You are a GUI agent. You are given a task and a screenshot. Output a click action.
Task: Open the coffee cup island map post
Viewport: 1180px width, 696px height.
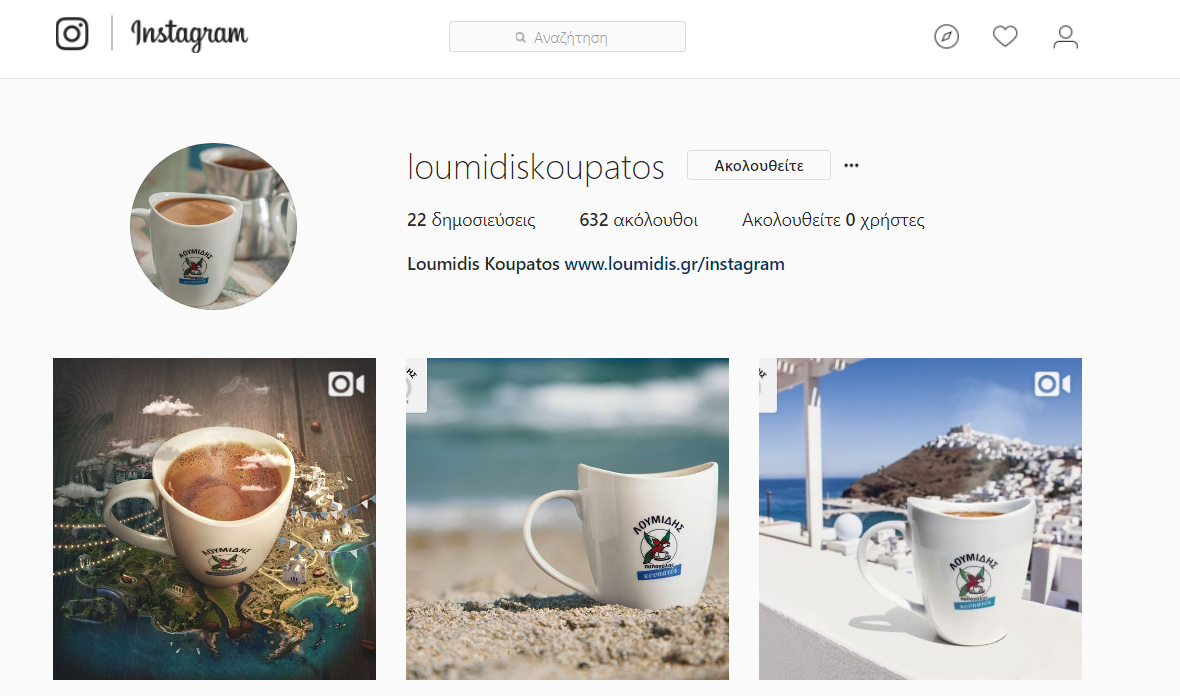[214, 519]
